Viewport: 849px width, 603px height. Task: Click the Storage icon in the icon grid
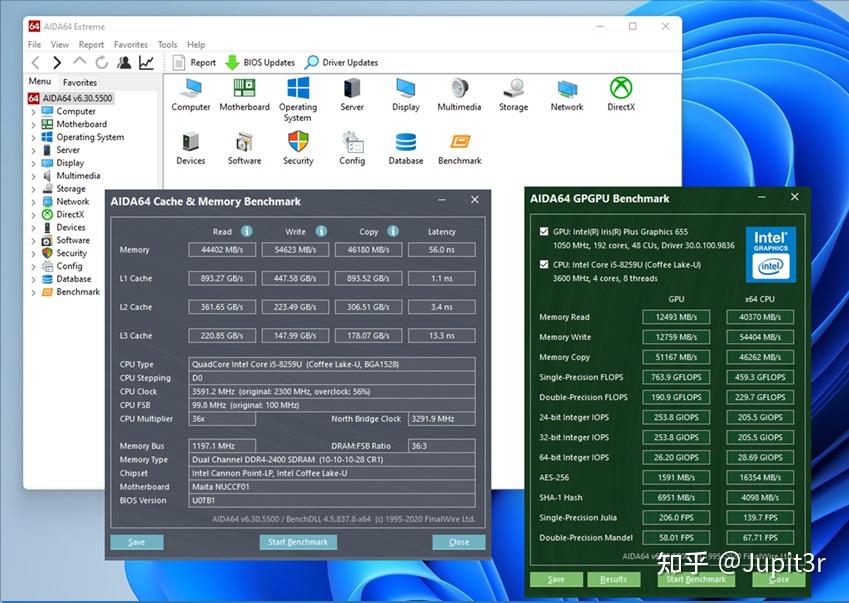(x=513, y=95)
